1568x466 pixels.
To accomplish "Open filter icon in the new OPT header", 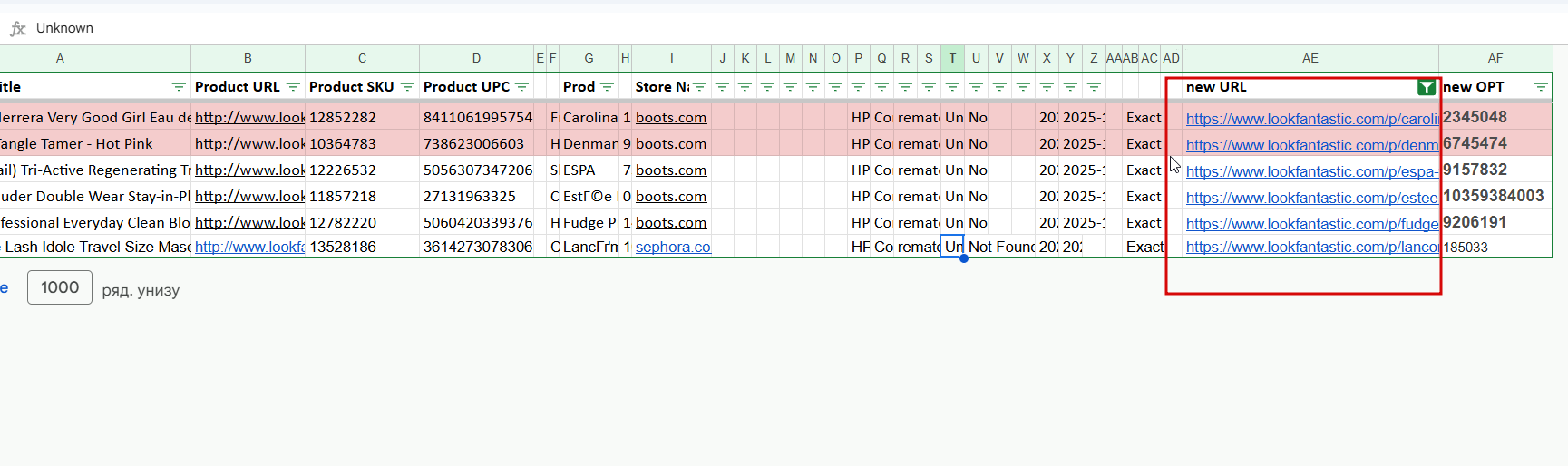I will click(1540, 87).
